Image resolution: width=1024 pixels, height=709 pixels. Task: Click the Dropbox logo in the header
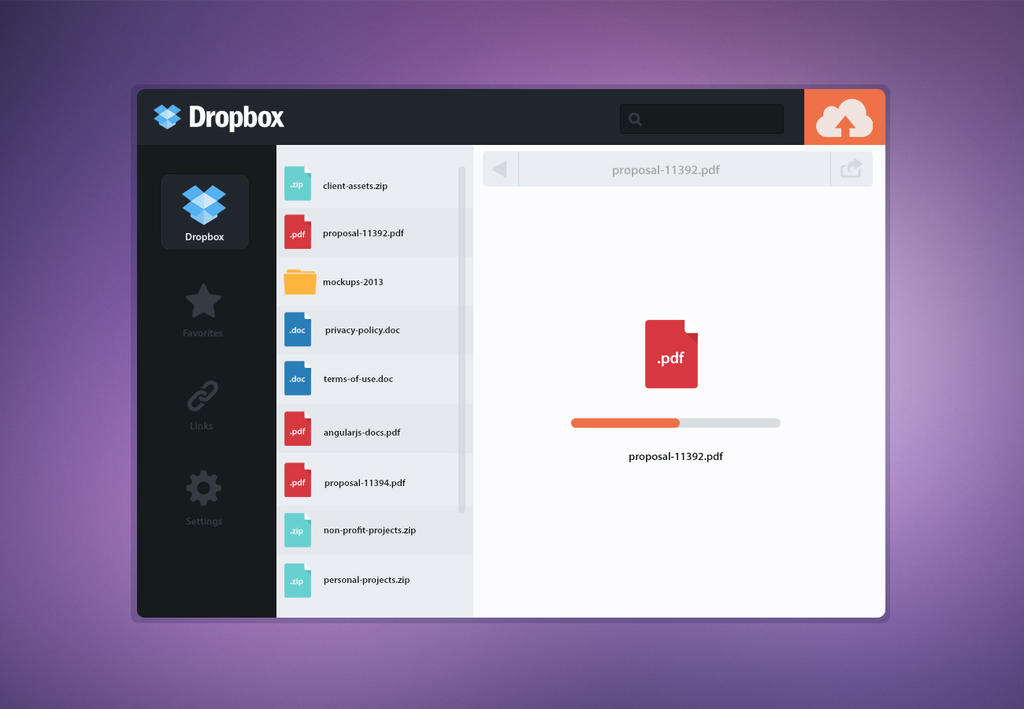click(x=219, y=118)
